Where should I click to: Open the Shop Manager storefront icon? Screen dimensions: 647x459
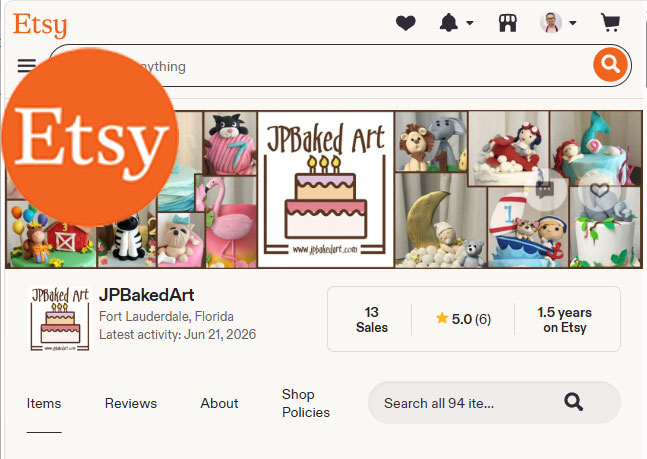coord(508,23)
